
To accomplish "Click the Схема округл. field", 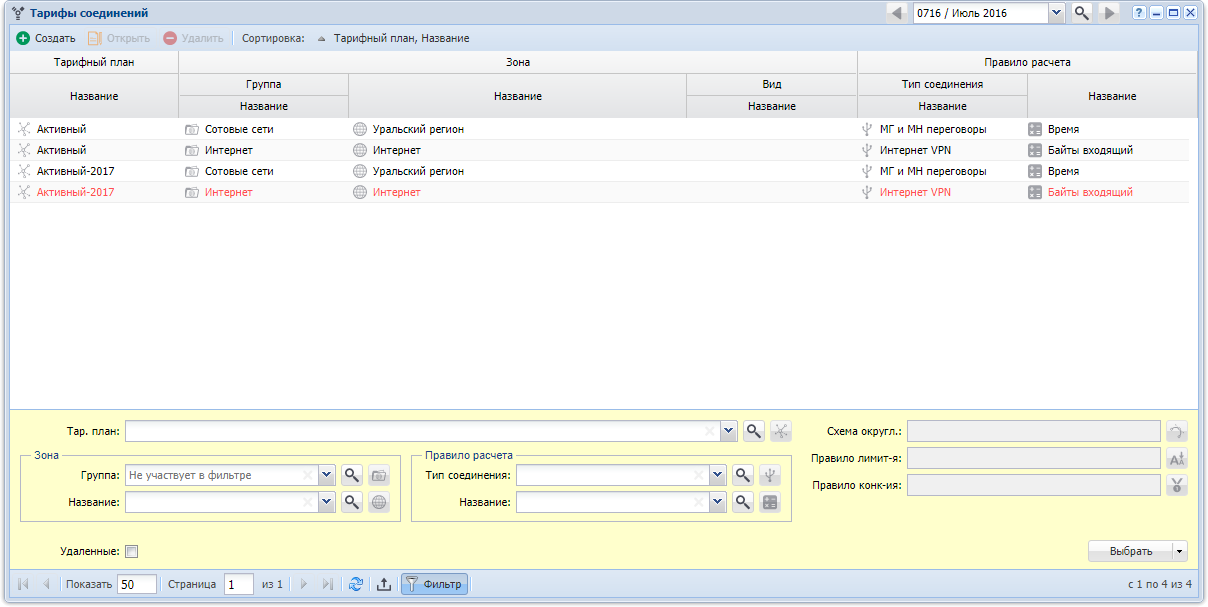I will point(1034,431).
